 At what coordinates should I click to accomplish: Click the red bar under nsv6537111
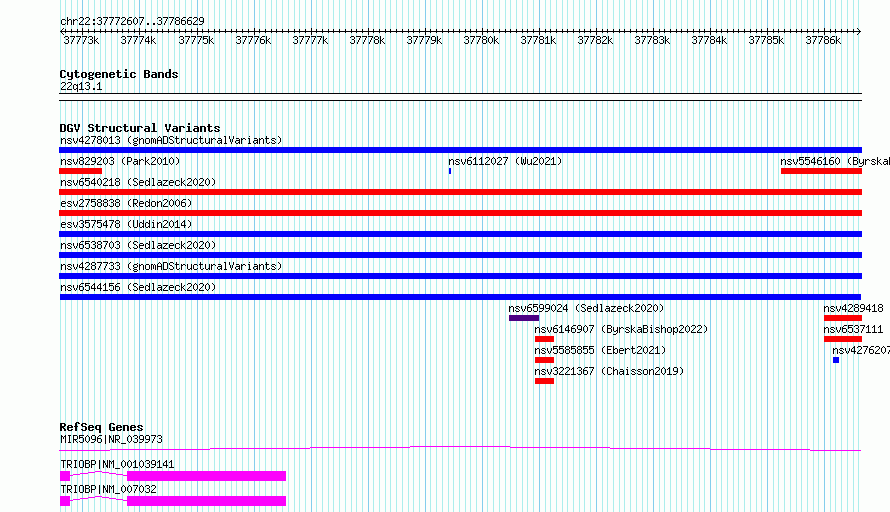(843, 339)
